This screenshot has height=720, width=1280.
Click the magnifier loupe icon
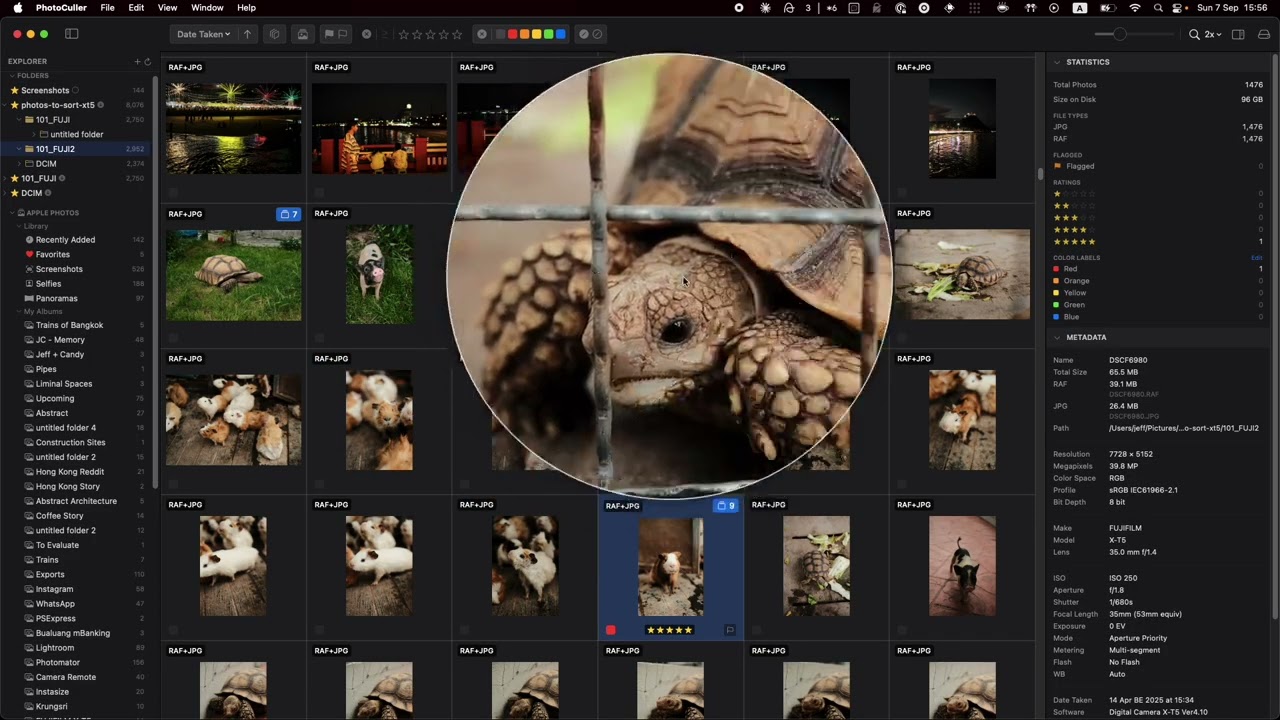tap(1194, 34)
